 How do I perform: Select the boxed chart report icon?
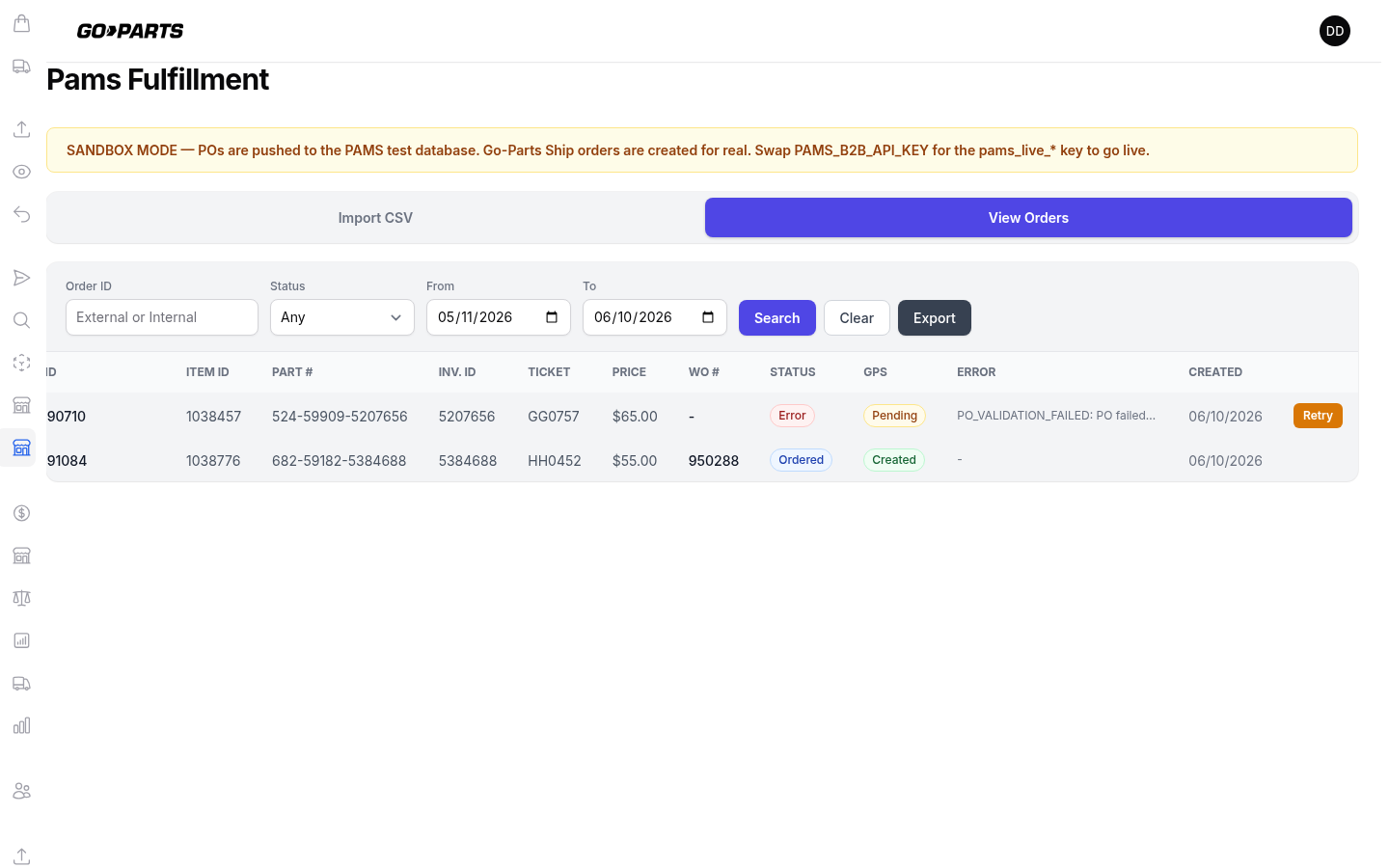coord(21,640)
